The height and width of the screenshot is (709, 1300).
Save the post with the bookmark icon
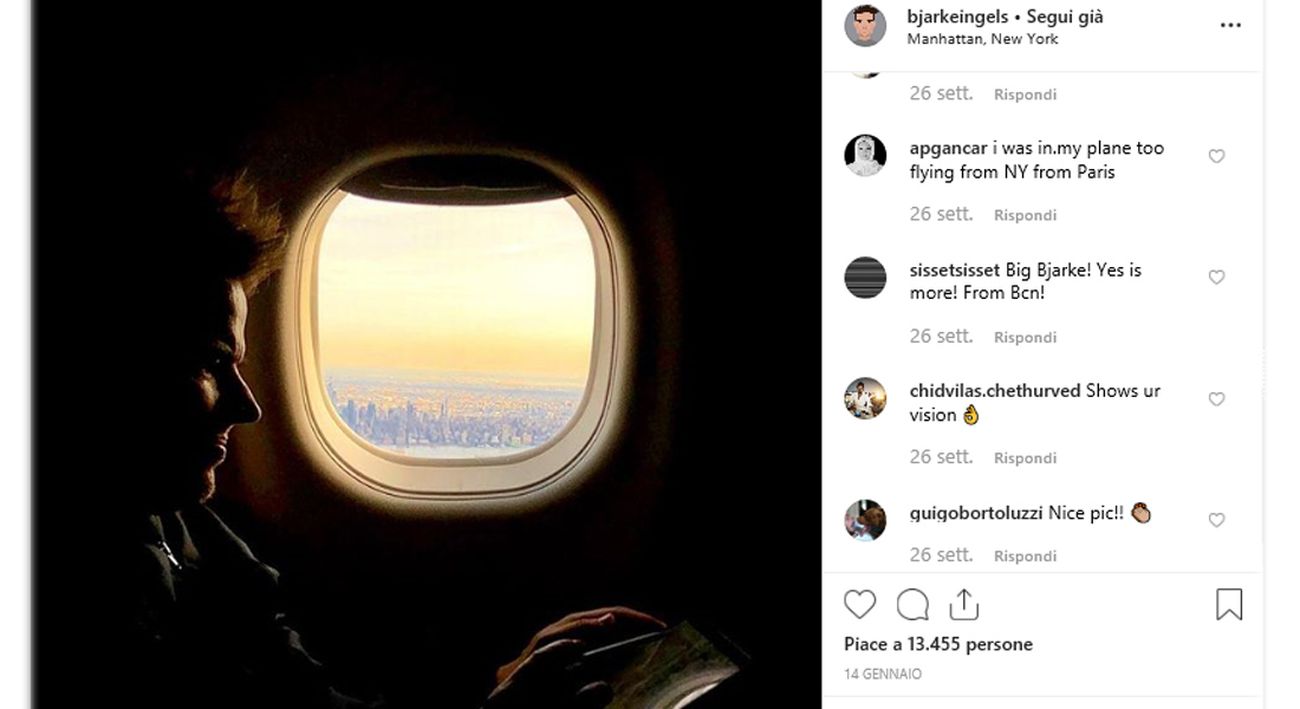pyautogui.click(x=1229, y=604)
